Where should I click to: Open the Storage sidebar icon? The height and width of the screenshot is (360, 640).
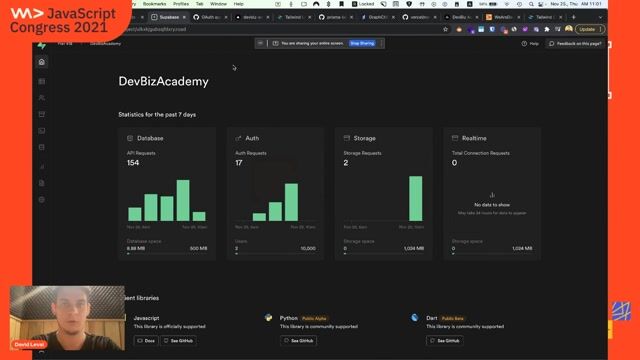(42, 114)
